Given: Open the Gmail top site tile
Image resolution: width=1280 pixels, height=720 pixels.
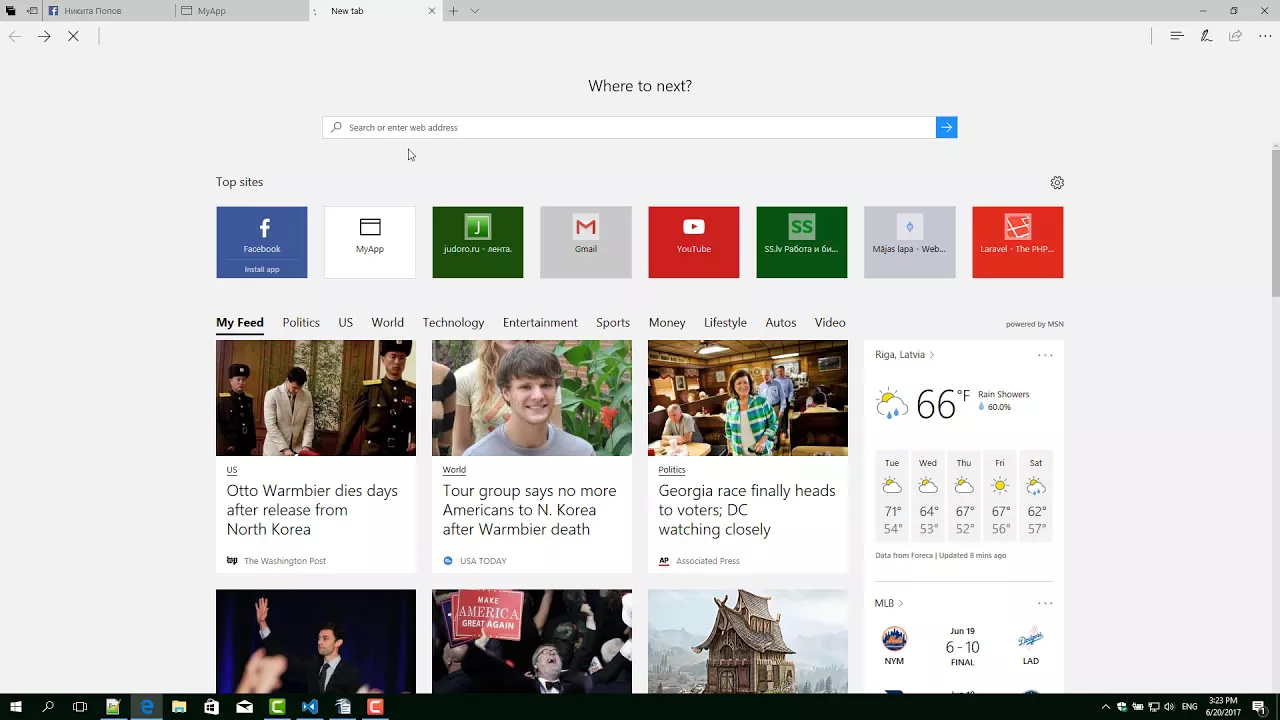Looking at the screenshot, I should pyautogui.click(x=586, y=242).
